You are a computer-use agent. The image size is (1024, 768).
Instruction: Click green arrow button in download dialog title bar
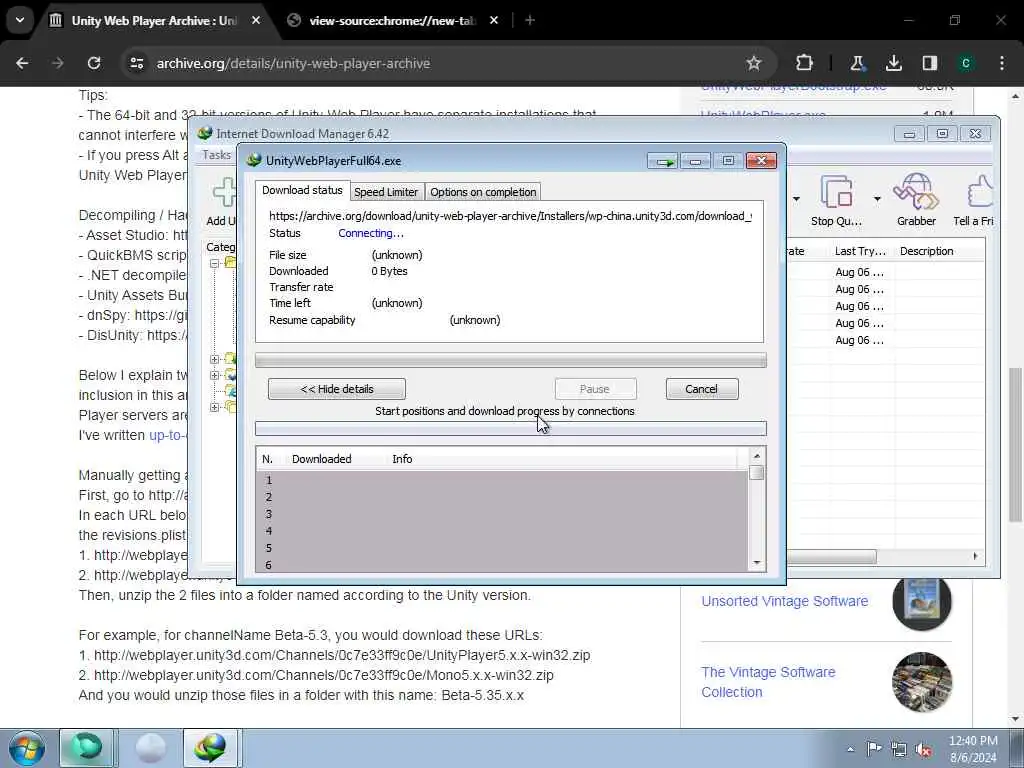point(664,161)
